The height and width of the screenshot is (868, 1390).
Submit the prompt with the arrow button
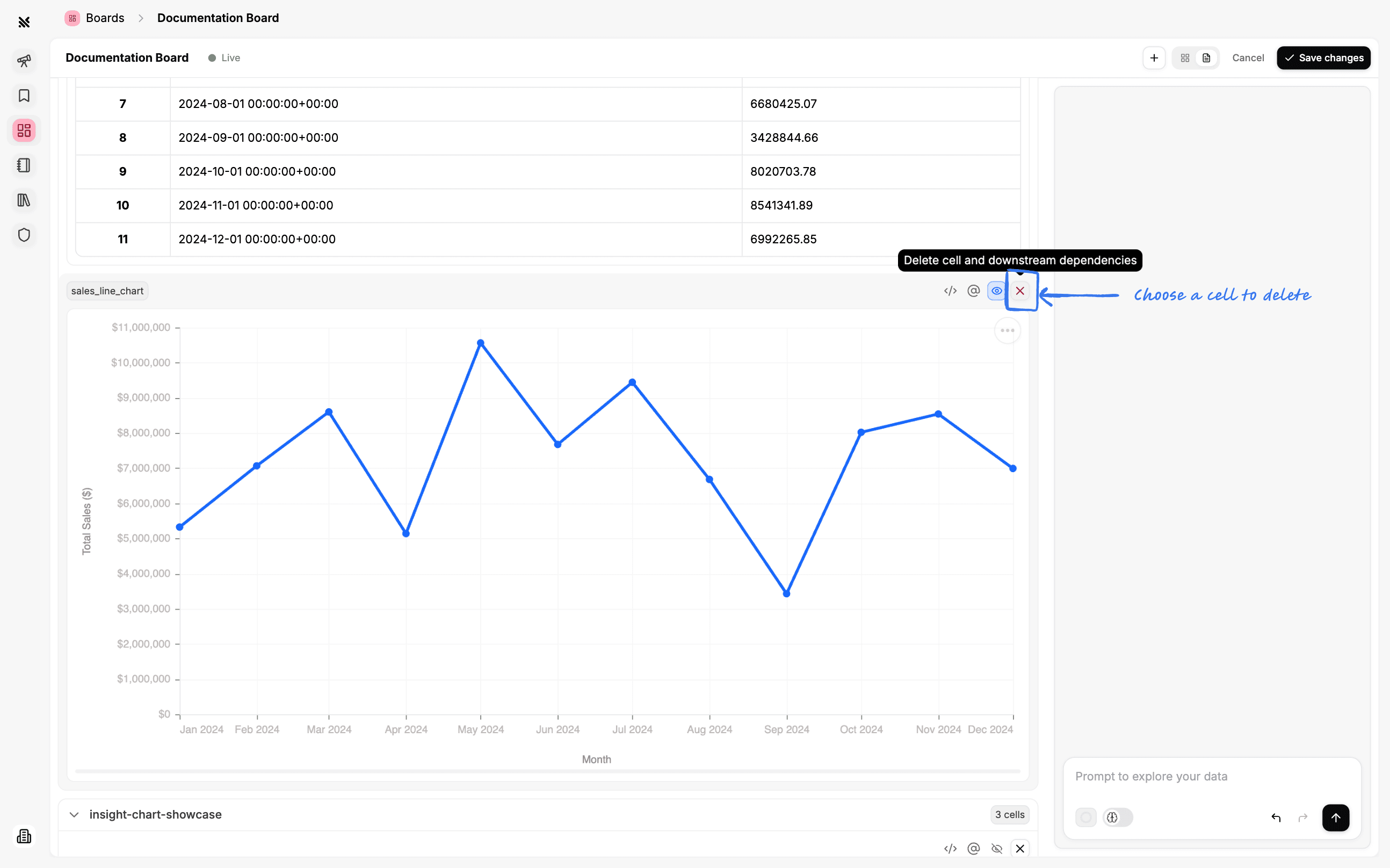tap(1336, 818)
